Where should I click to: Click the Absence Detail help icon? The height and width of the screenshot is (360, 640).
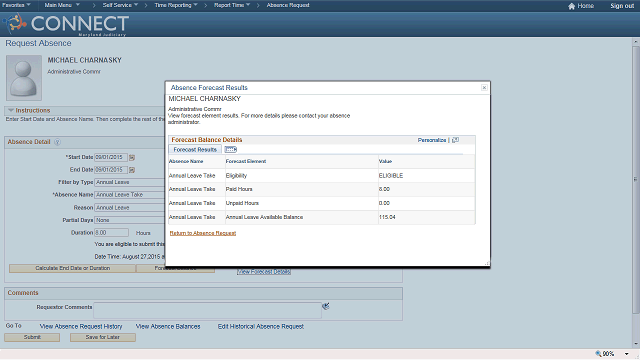point(57,142)
